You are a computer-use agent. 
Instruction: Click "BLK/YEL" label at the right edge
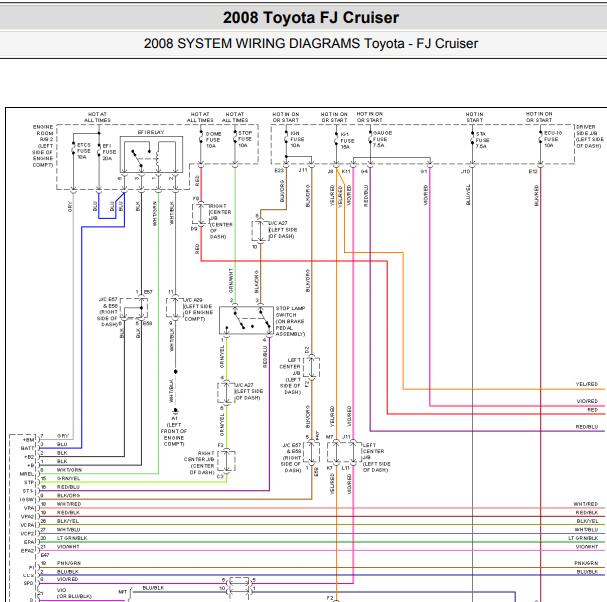tap(587, 521)
